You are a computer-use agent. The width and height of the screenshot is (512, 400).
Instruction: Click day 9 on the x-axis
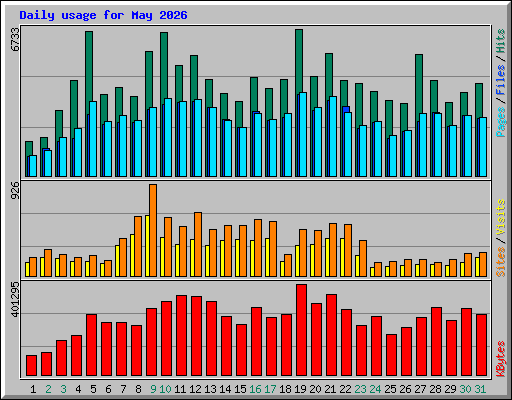pos(153,389)
